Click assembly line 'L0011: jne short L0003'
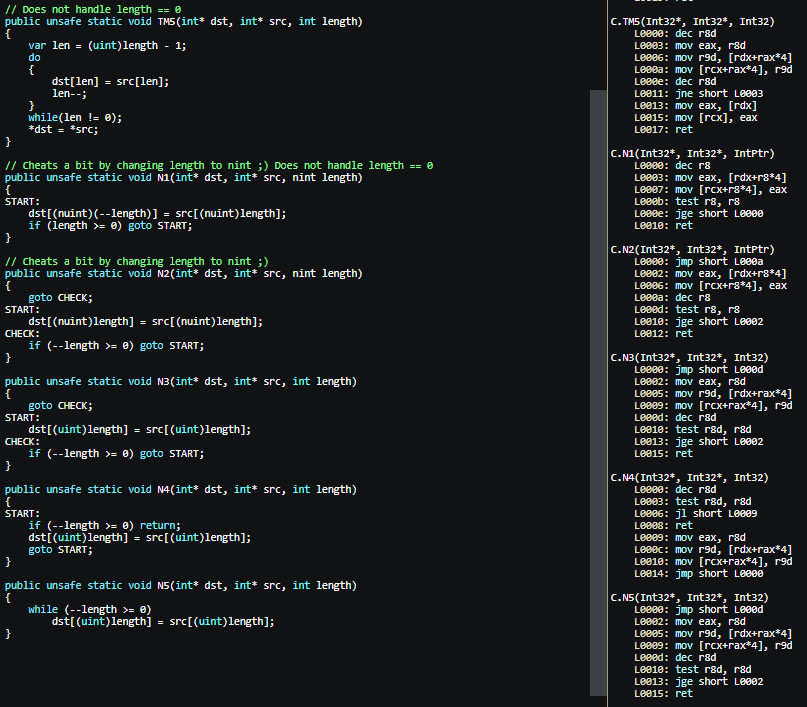Viewport: 807px width, 707px height. 698,94
